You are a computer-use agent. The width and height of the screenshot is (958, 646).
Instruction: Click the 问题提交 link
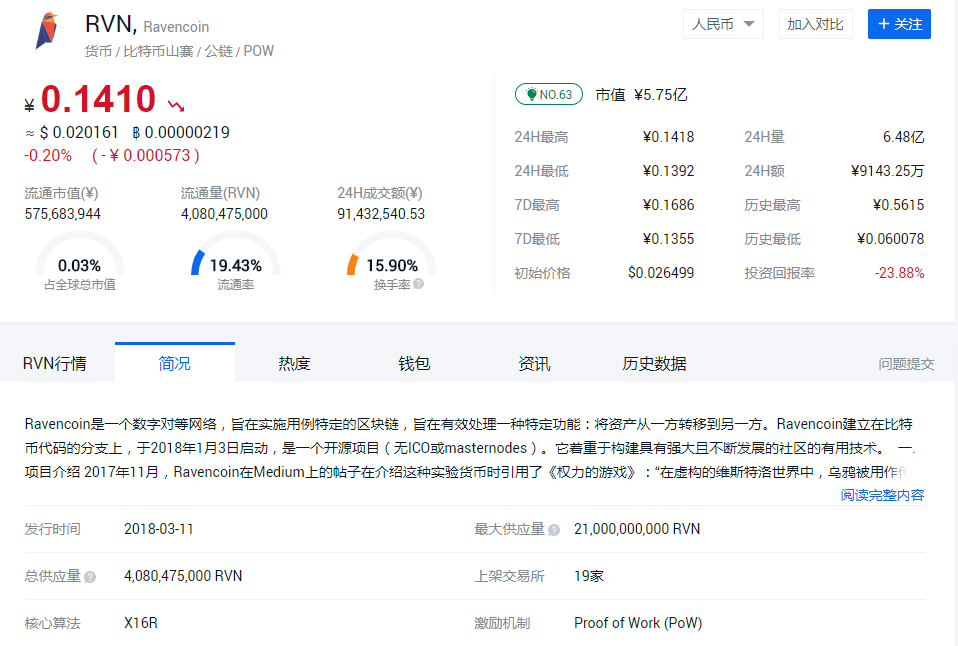[x=906, y=364]
